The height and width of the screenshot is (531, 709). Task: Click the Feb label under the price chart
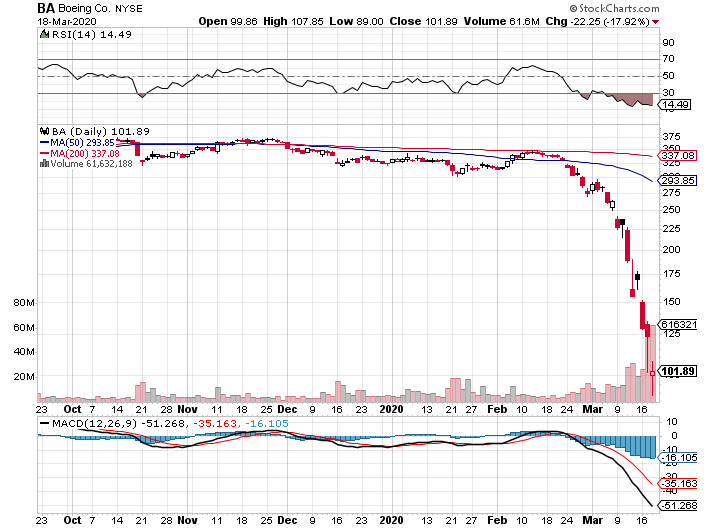(x=497, y=409)
